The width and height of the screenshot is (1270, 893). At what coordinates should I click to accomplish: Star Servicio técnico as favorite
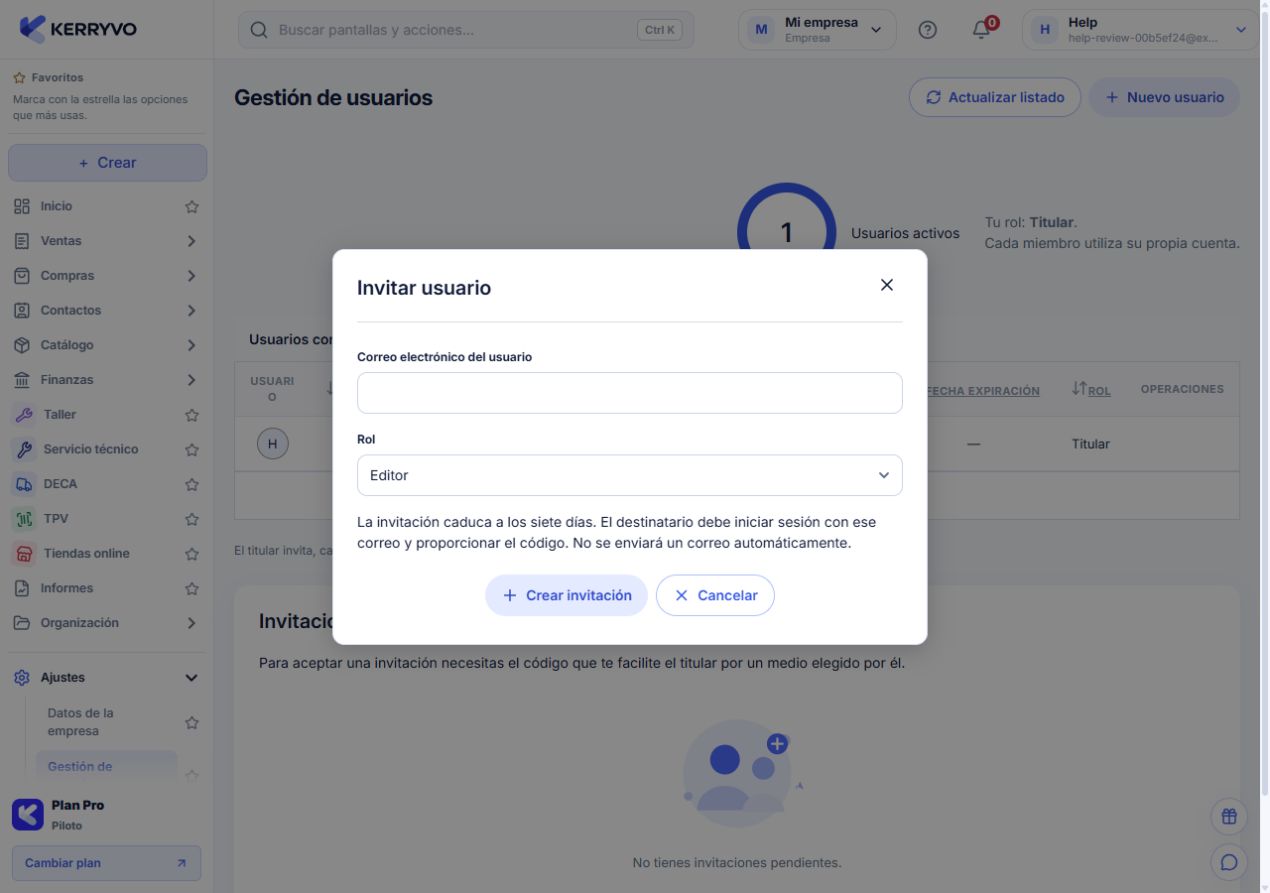[192, 450]
